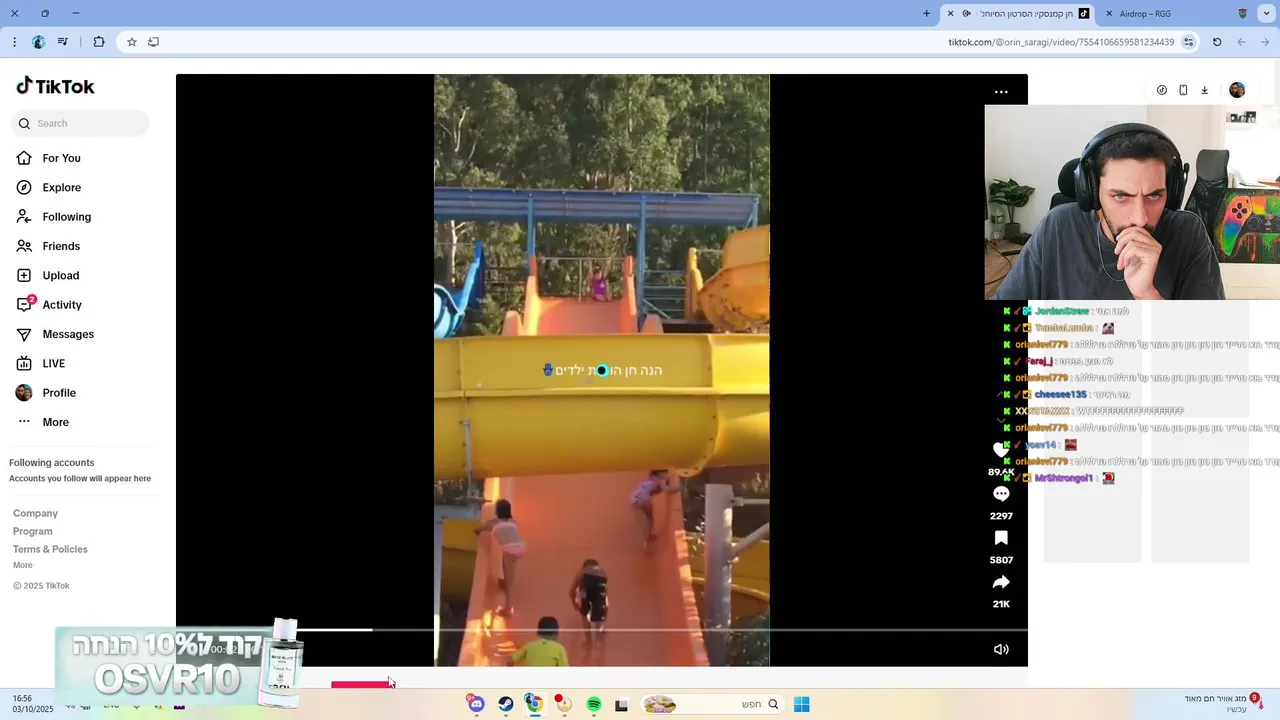Image resolution: width=1280 pixels, height=720 pixels.
Task: Open the Extensions puzzle icon
Action: pos(98,42)
